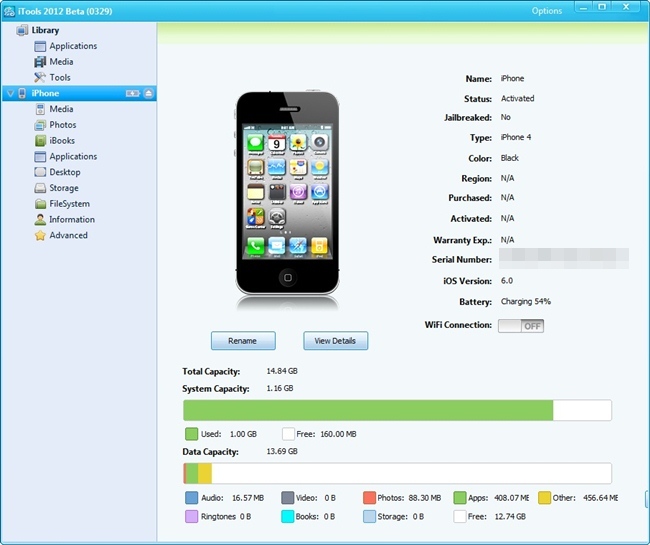Click the Library Media film icon

(x=40, y=62)
